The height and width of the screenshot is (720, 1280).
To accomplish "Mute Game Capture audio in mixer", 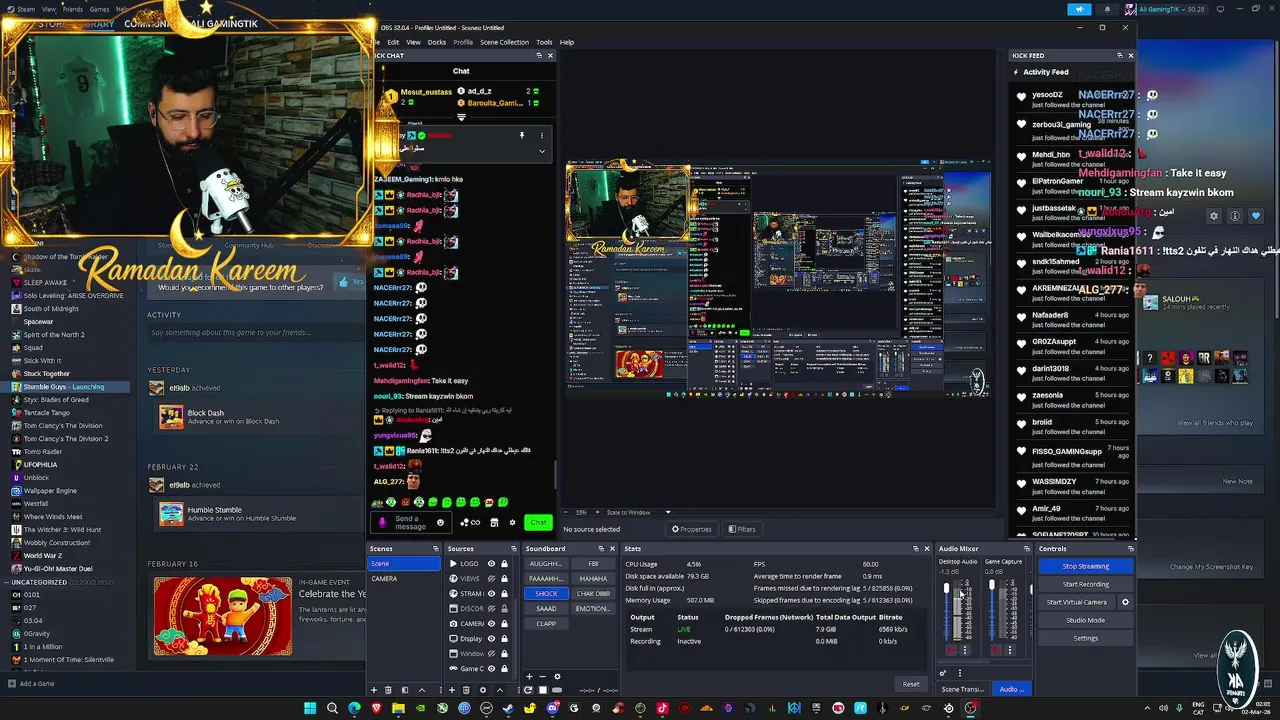I will click(996, 650).
